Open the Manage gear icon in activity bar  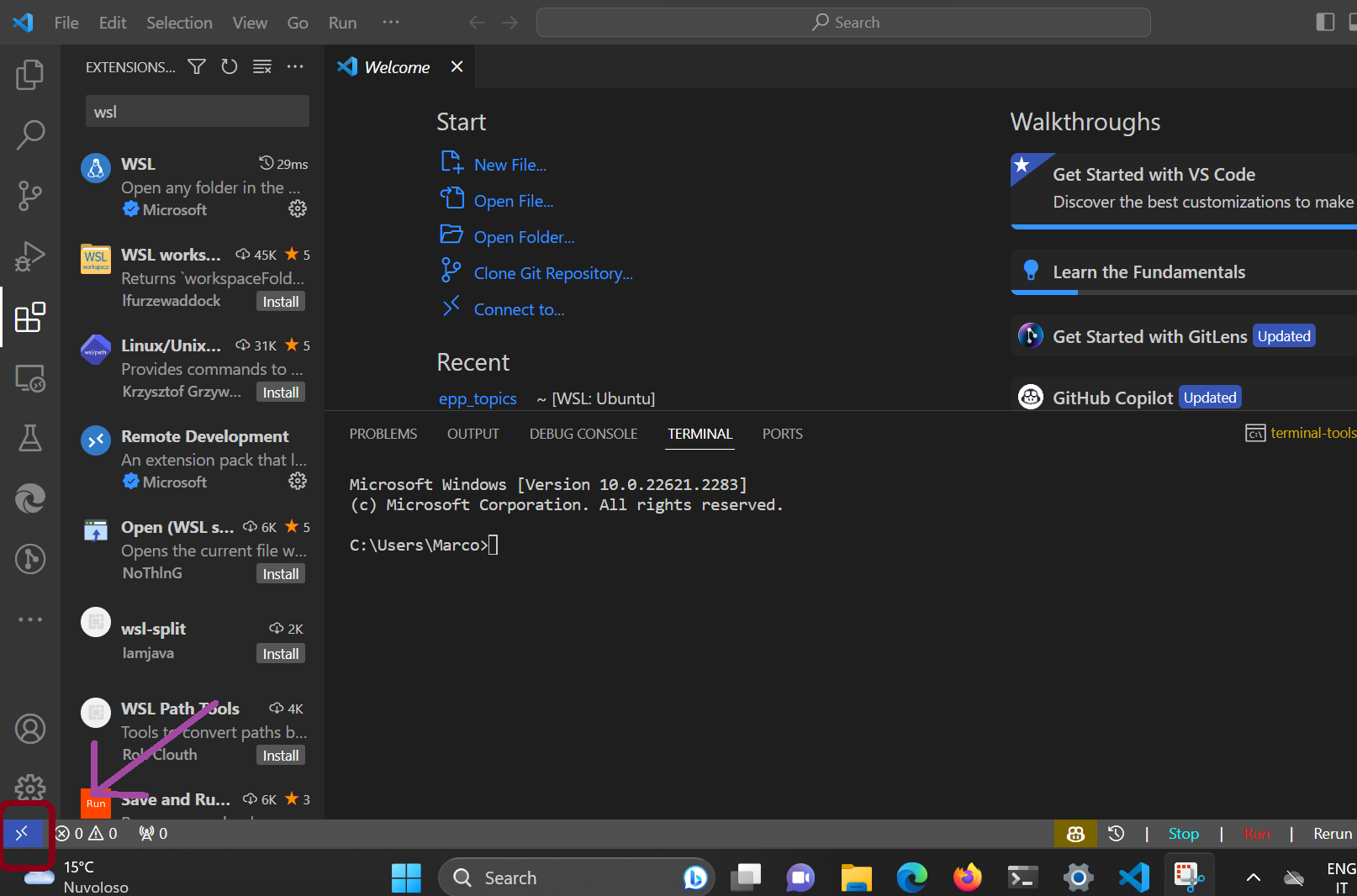click(x=30, y=788)
